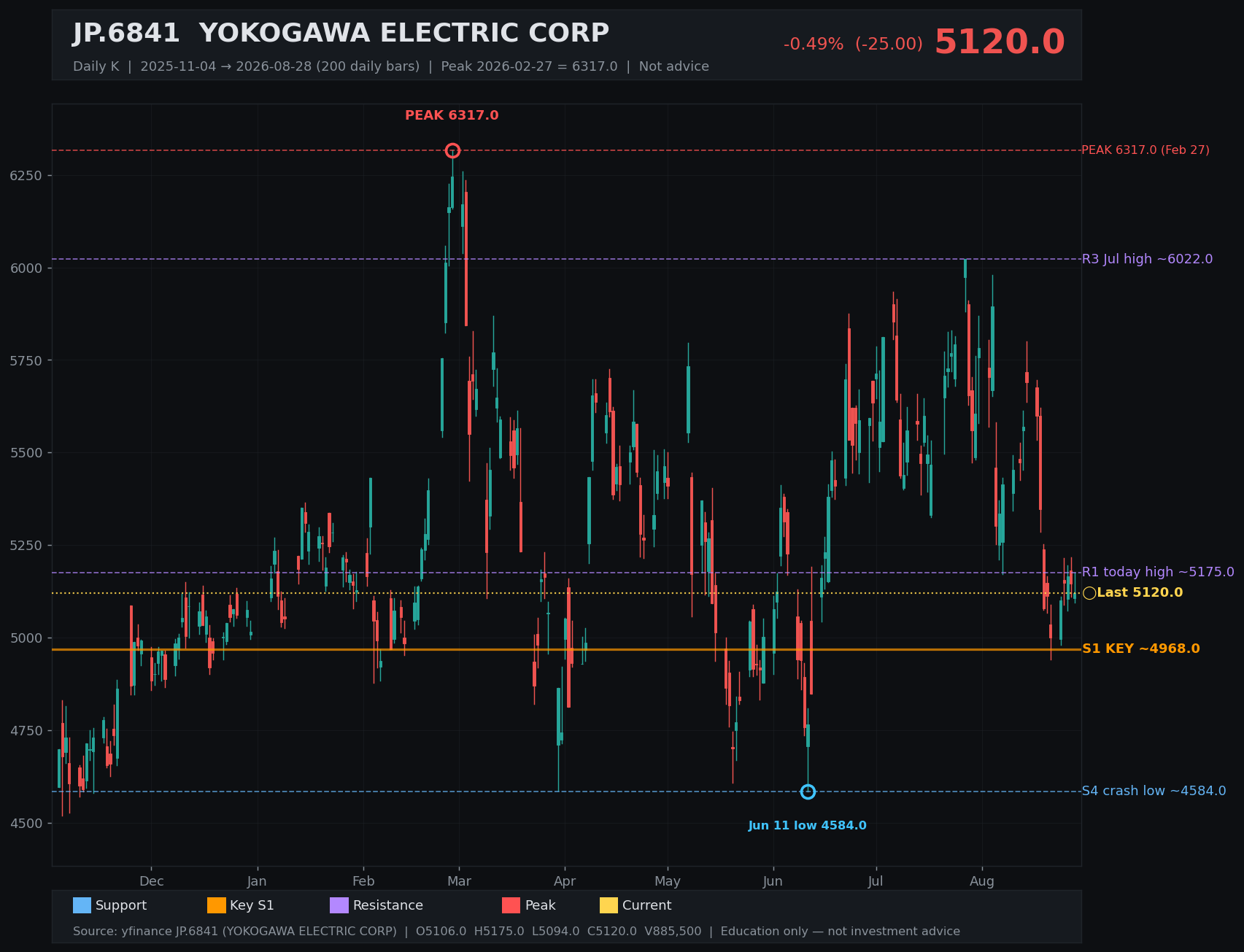Click the 'Aug' x-axis month label
The width and height of the screenshot is (1244, 952).
[982, 881]
